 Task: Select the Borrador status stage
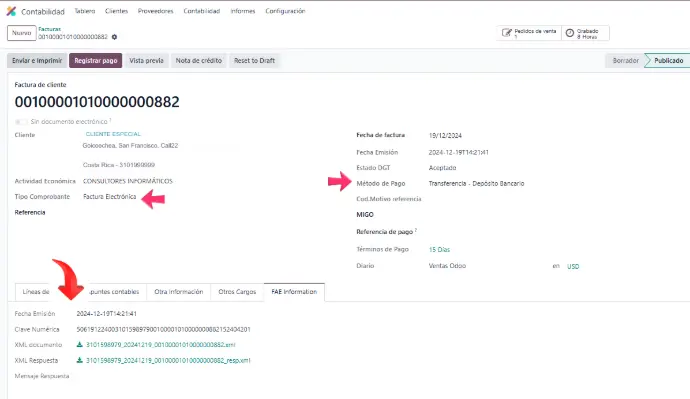(x=625, y=61)
